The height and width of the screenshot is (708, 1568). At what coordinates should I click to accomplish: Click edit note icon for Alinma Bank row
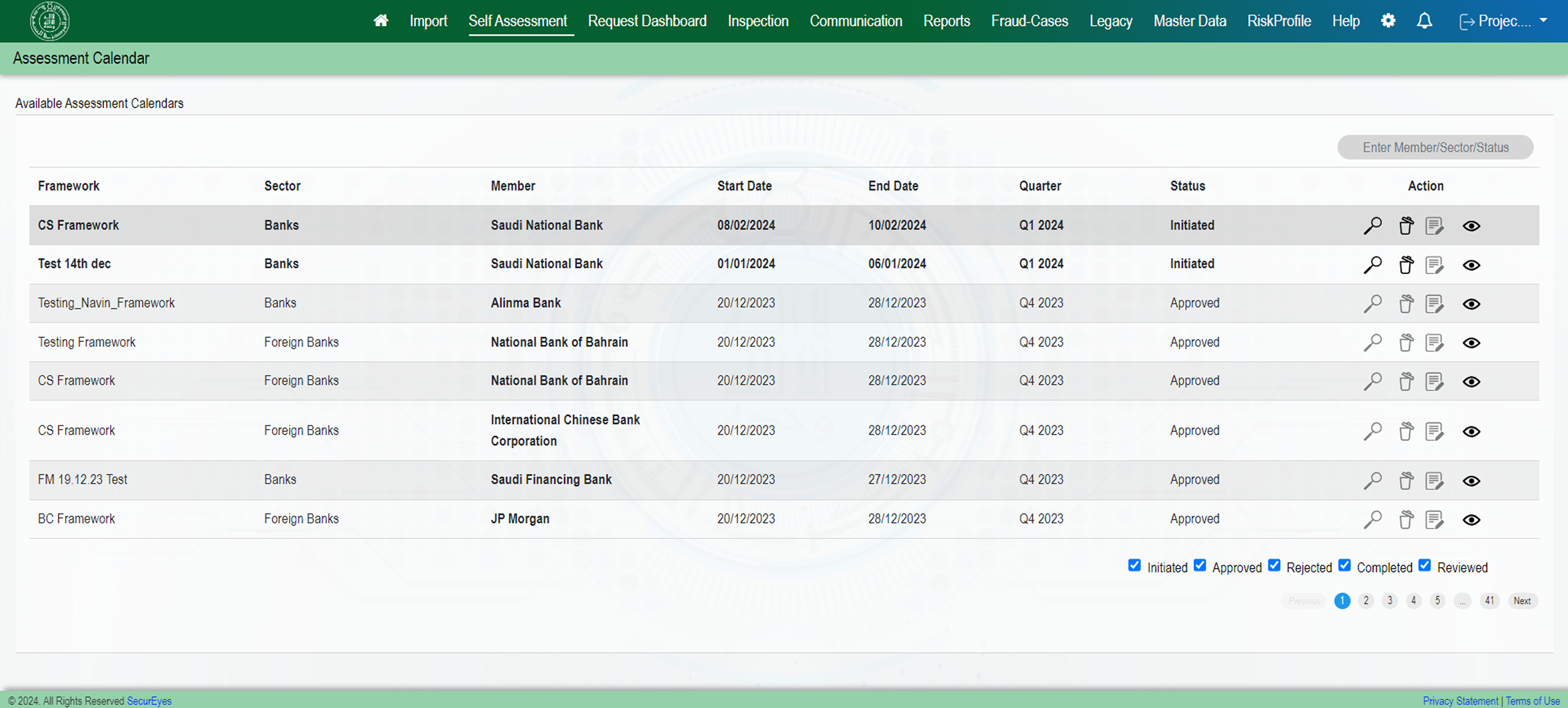(x=1434, y=303)
